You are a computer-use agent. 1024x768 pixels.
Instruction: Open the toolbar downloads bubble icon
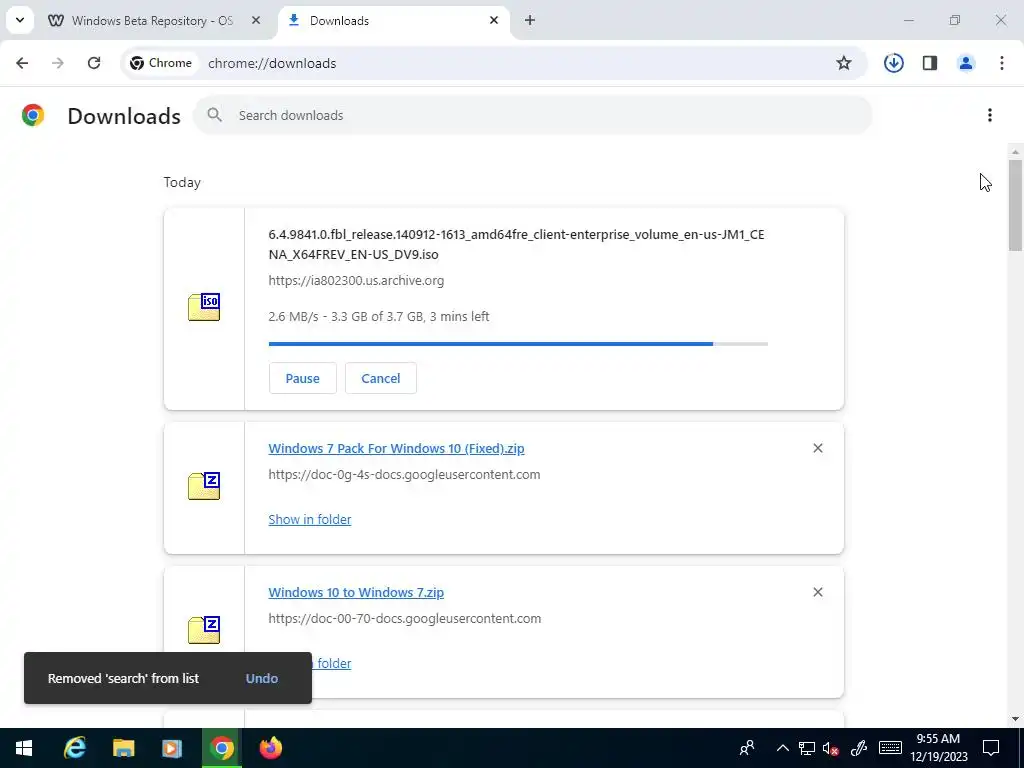(x=893, y=63)
